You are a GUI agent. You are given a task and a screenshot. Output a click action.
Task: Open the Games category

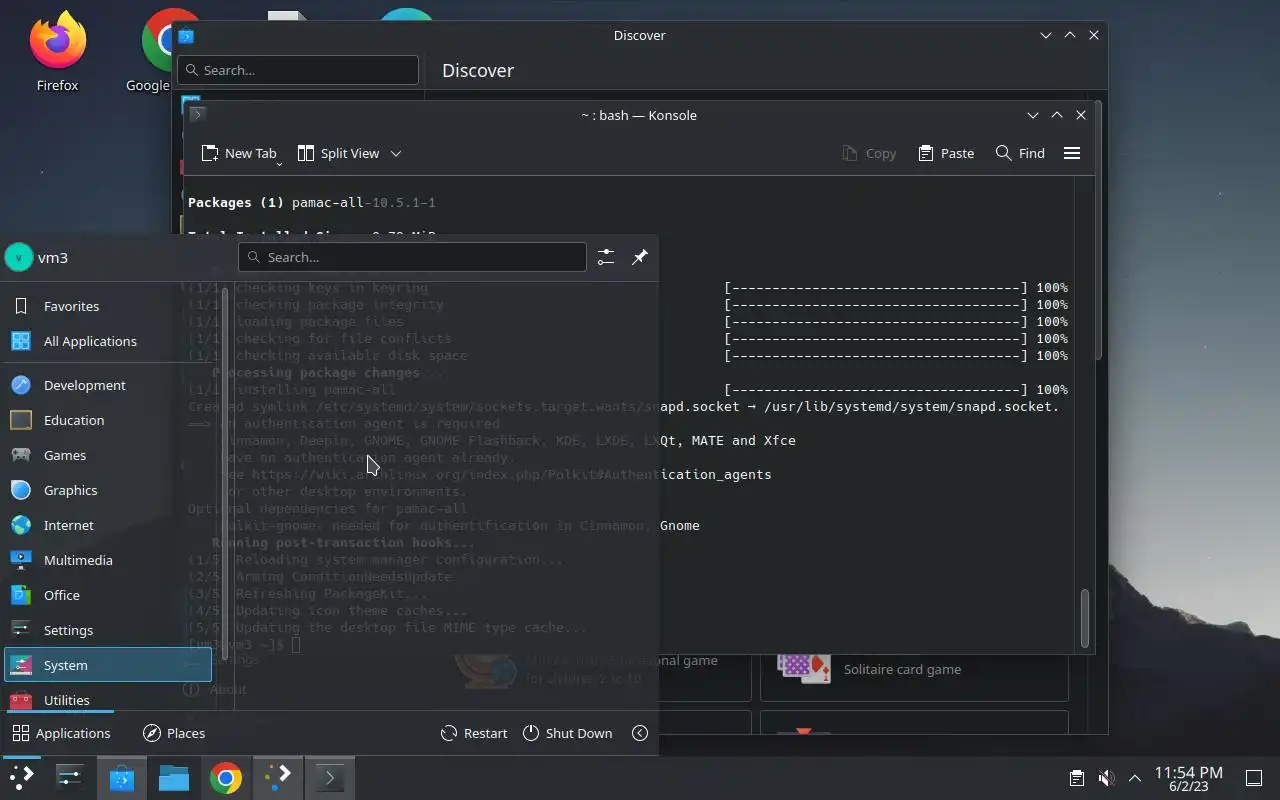click(x=108, y=455)
